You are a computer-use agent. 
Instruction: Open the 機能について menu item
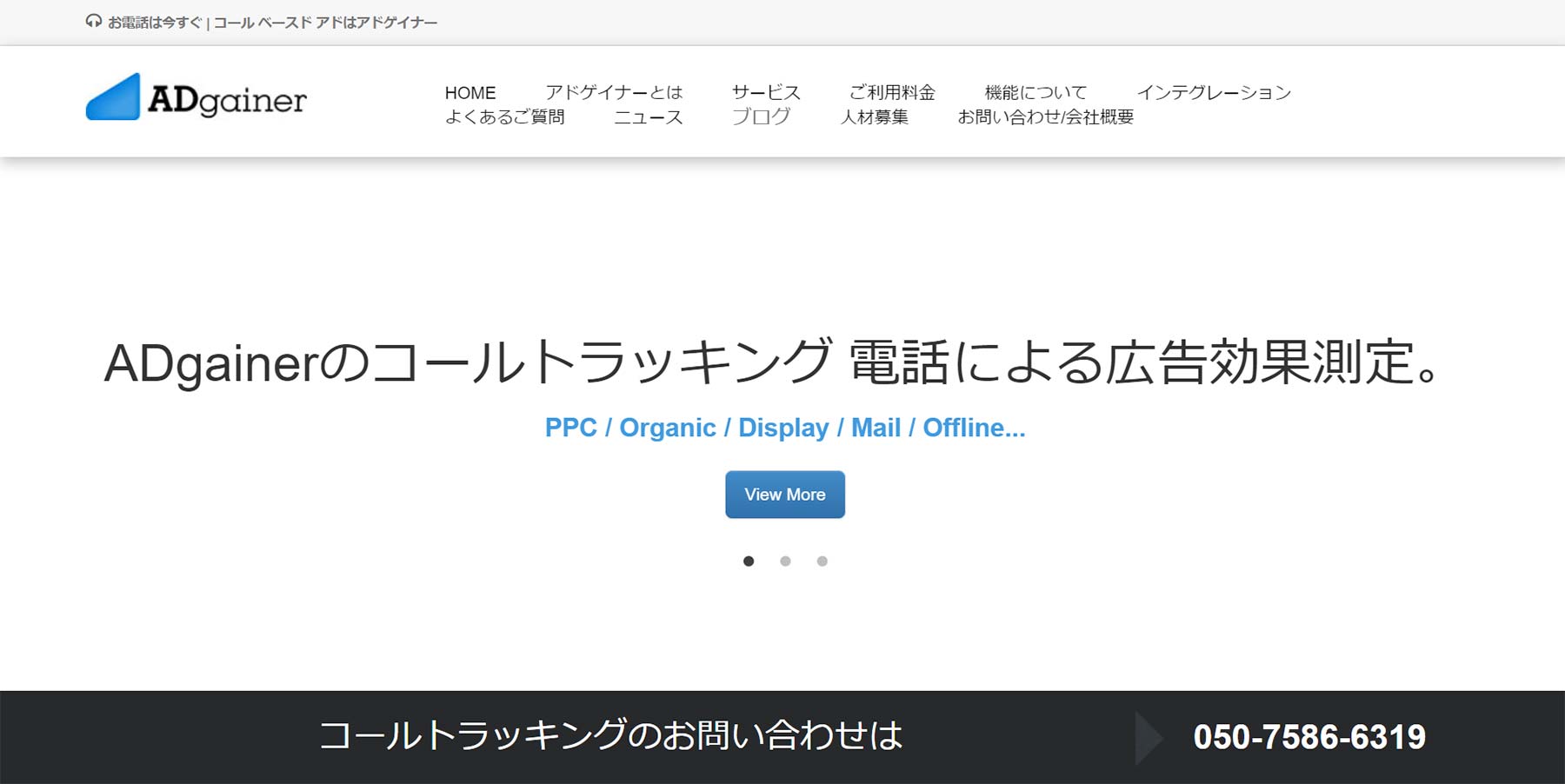[x=1036, y=92]
